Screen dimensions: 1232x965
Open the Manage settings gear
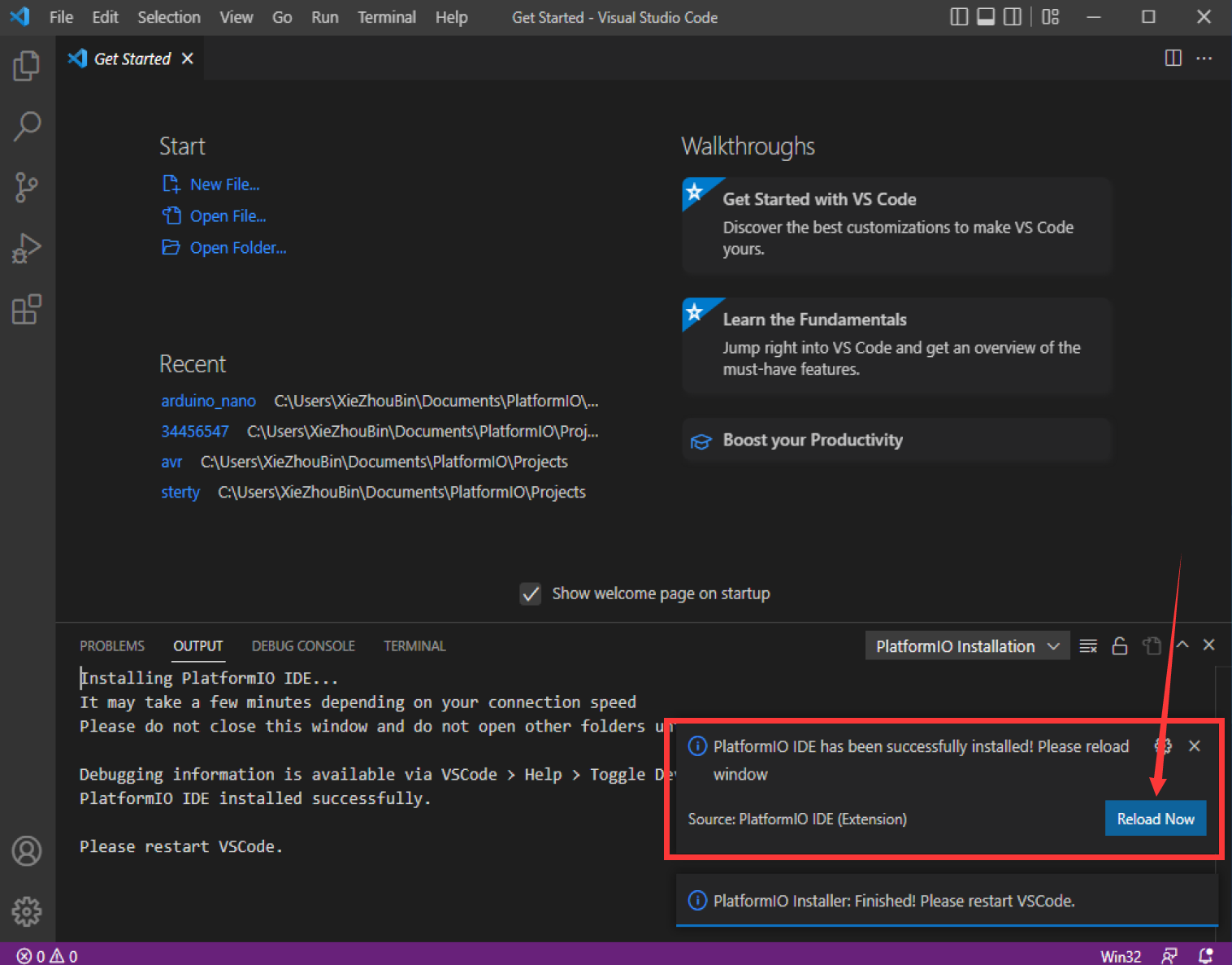click(27, 911)
